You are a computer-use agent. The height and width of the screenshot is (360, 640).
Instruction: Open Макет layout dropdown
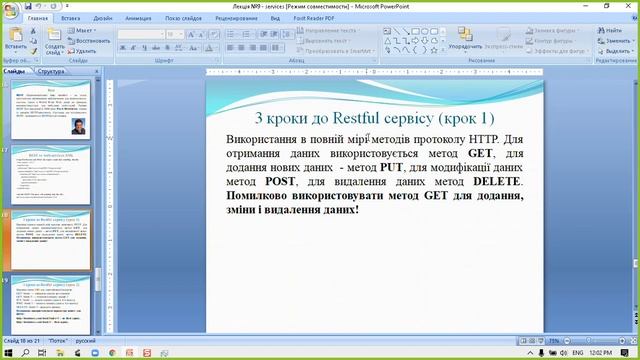tap(82, 31)
